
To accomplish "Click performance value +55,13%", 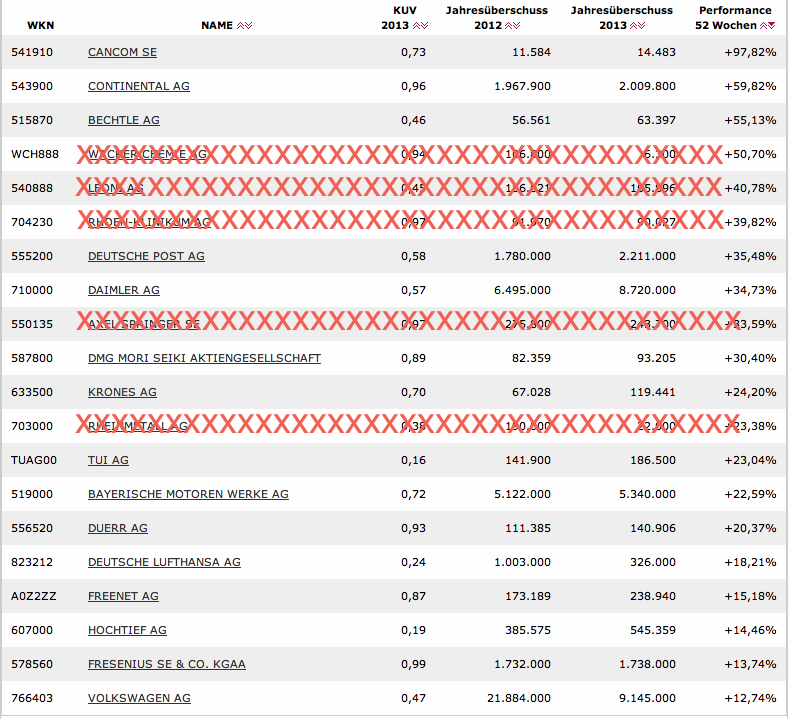I will (x=750, y=120).
